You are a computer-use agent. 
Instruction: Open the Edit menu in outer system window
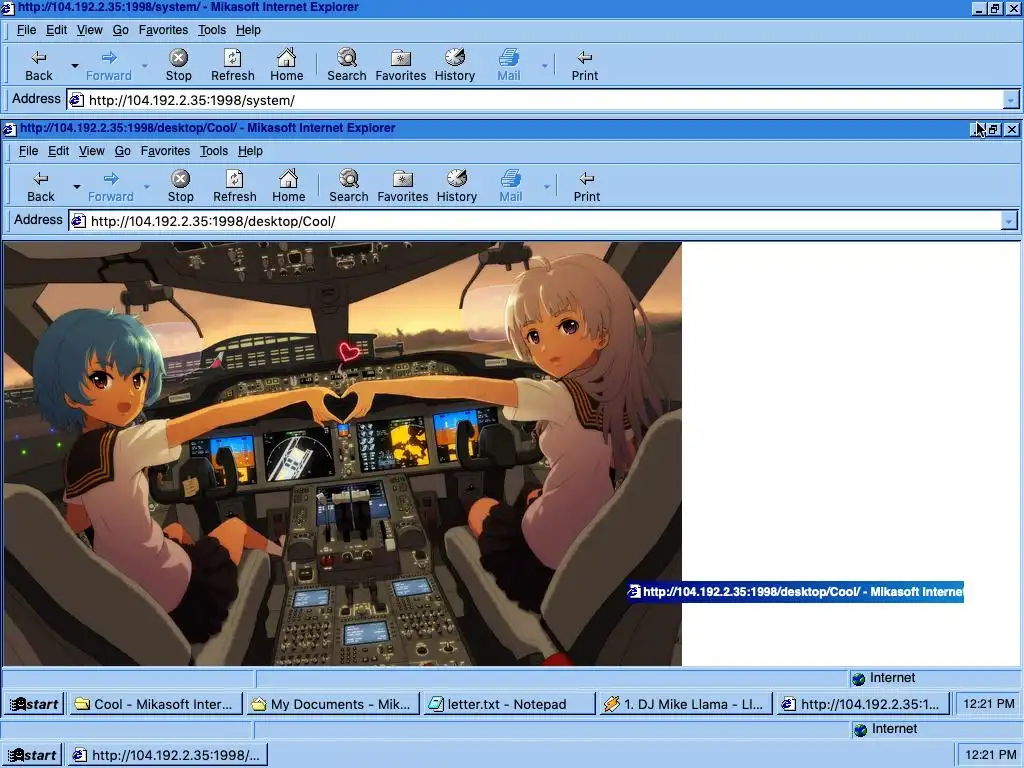tap(56, 30)
